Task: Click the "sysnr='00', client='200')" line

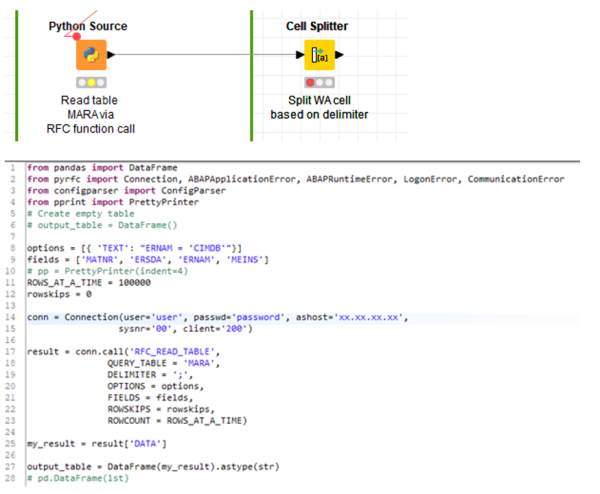Action: pos(185,329)
